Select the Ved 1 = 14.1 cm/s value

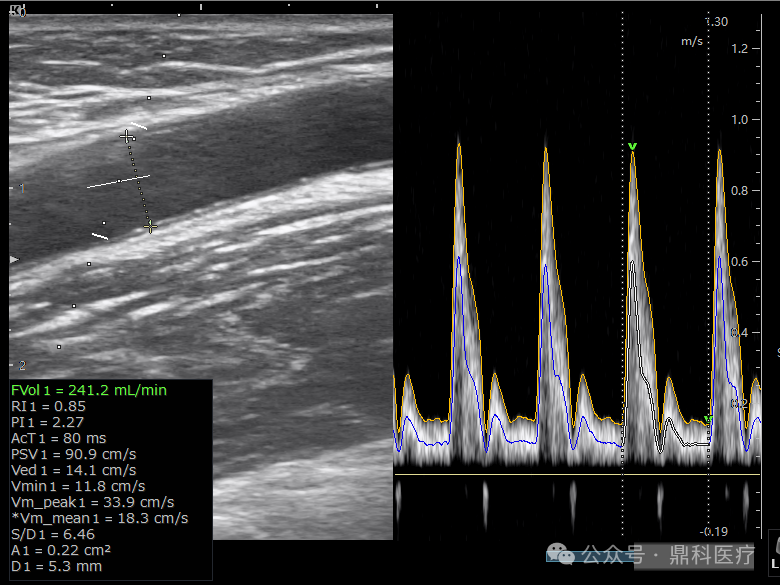(74, 470)
